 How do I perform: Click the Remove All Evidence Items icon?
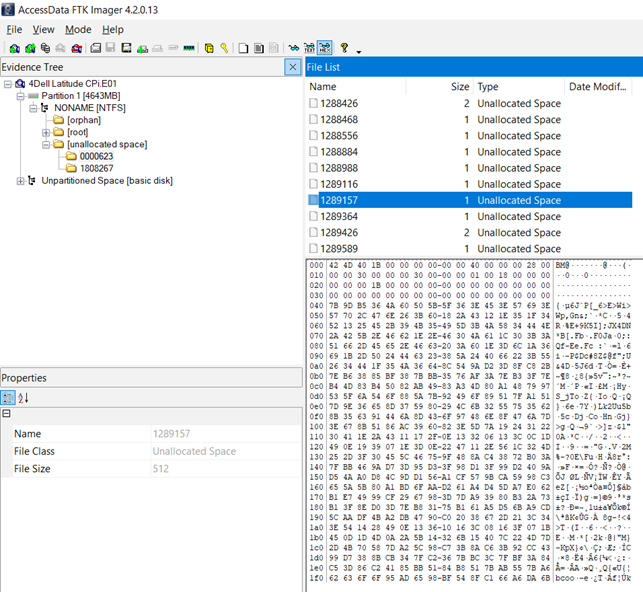pyautogui.click(x=76, y=48)
